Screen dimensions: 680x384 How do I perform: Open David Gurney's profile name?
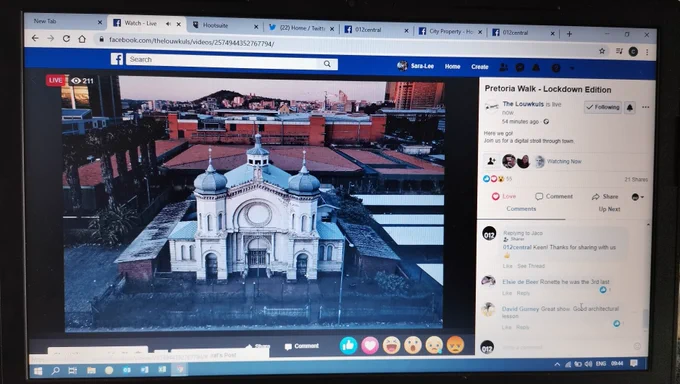point(520,309)
